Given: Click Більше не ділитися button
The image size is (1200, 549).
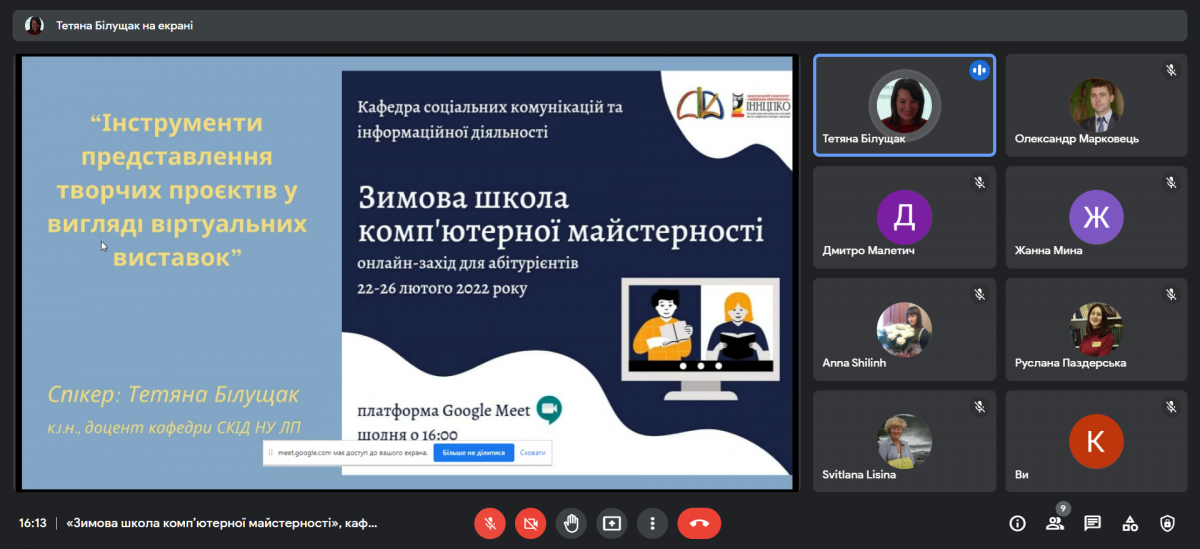Looking at the screenshot, I should pyautogui.click(x=474, y=453).
